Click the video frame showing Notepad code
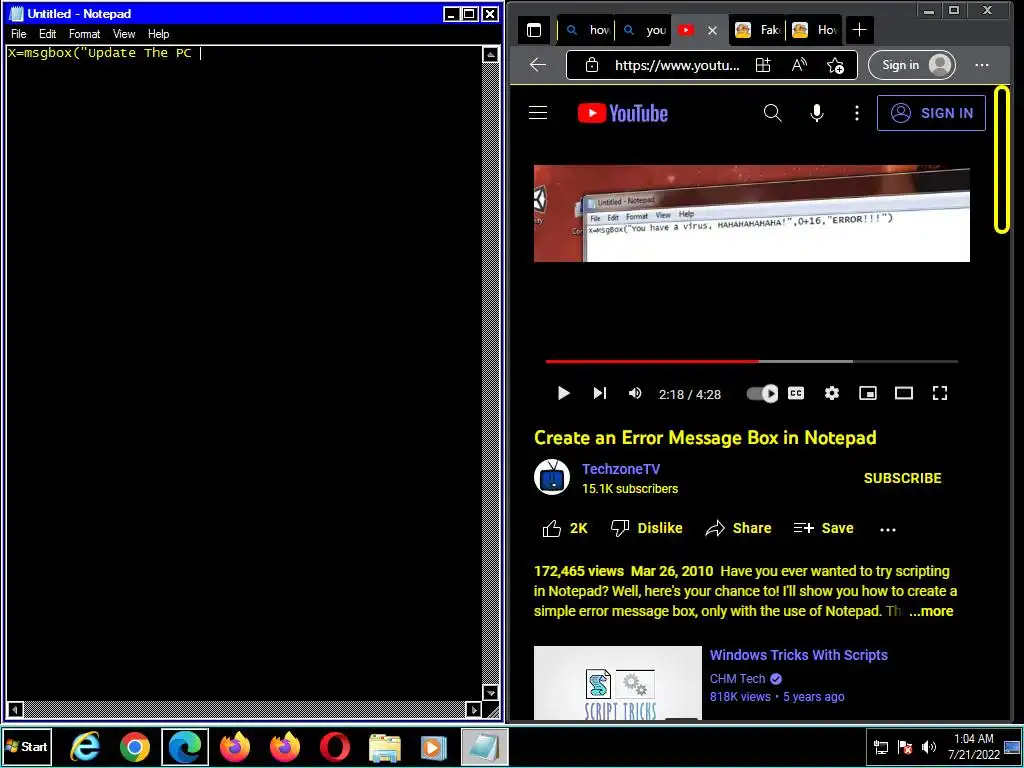This screenshot has height=768, width=1024. [x=752, y=214]
